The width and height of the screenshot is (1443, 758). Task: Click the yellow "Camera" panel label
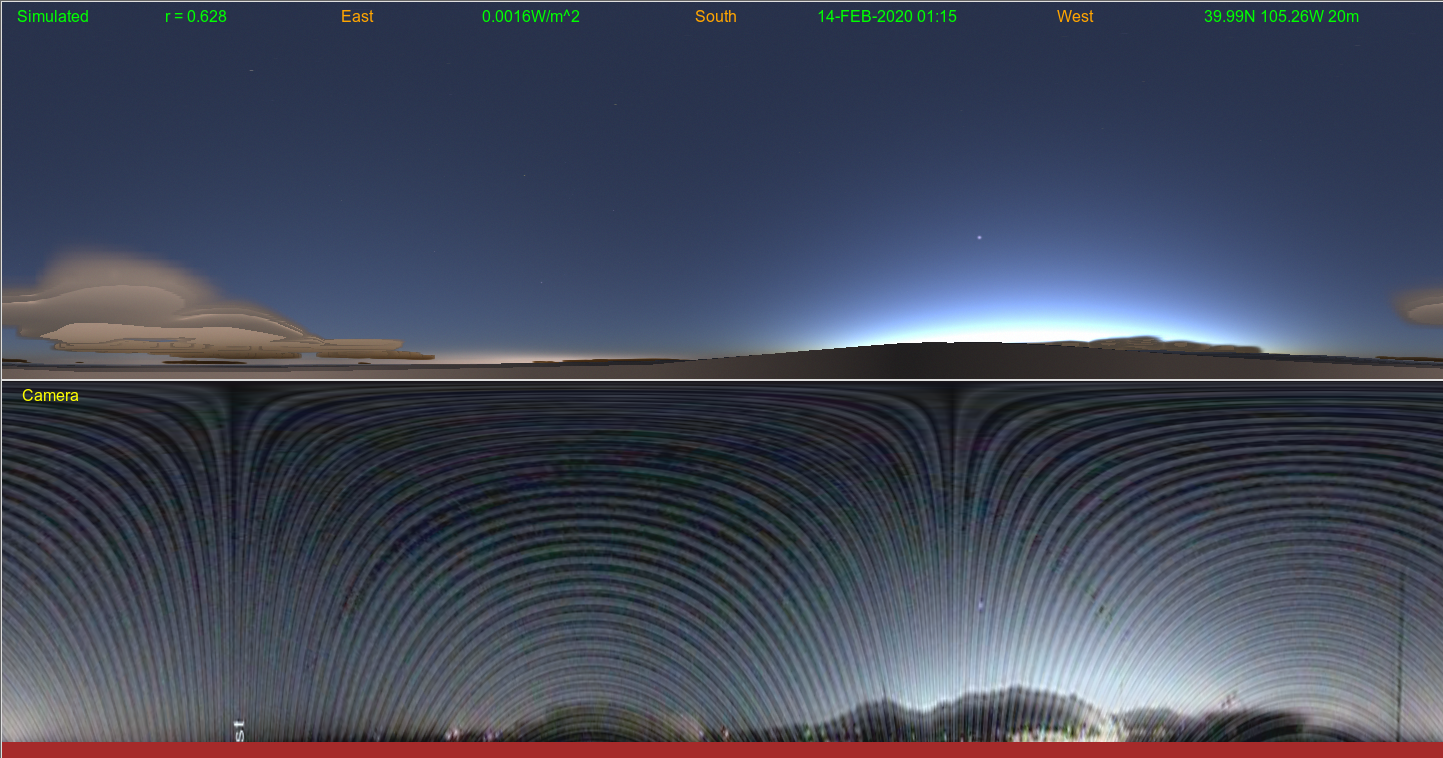coord(50,396)
